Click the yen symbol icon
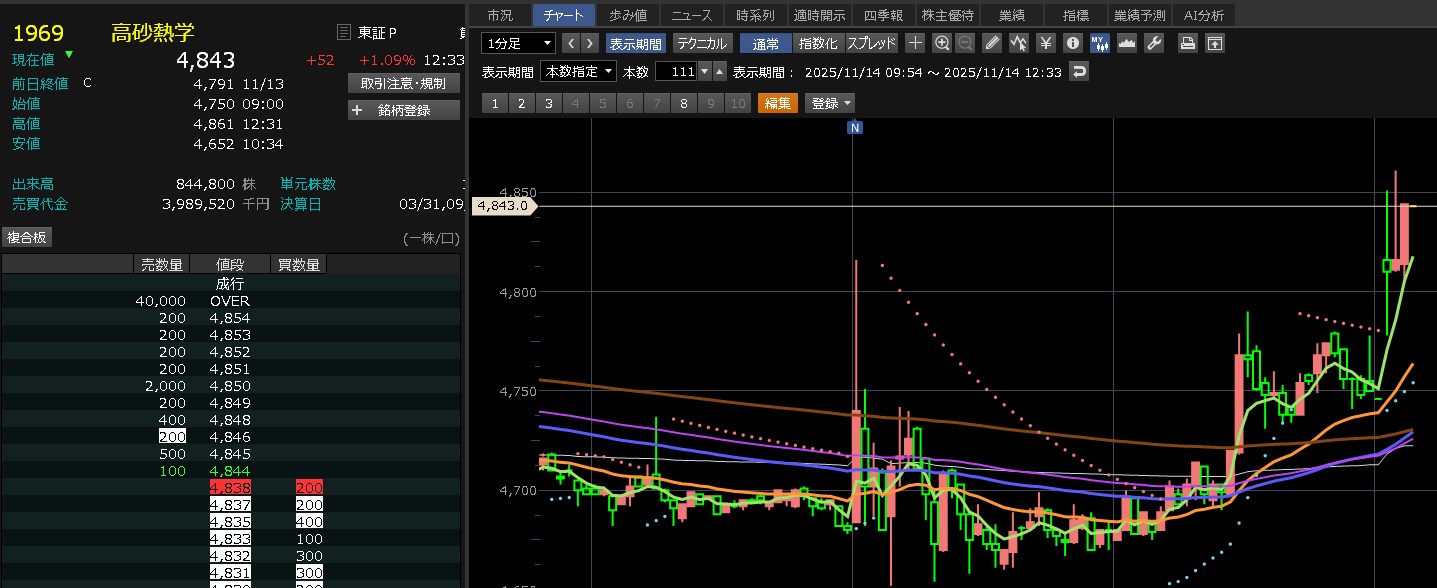 click(1045, 43)
